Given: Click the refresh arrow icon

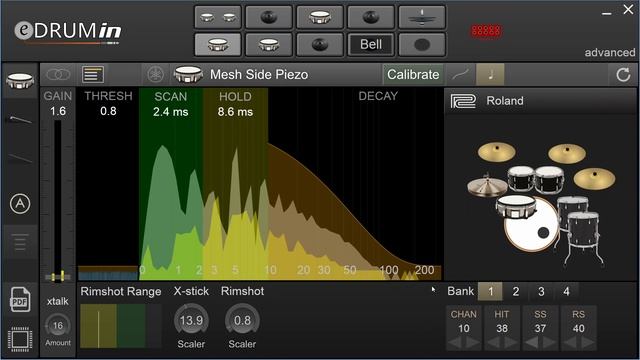Looking at the screenshot, I should (623, 74).
